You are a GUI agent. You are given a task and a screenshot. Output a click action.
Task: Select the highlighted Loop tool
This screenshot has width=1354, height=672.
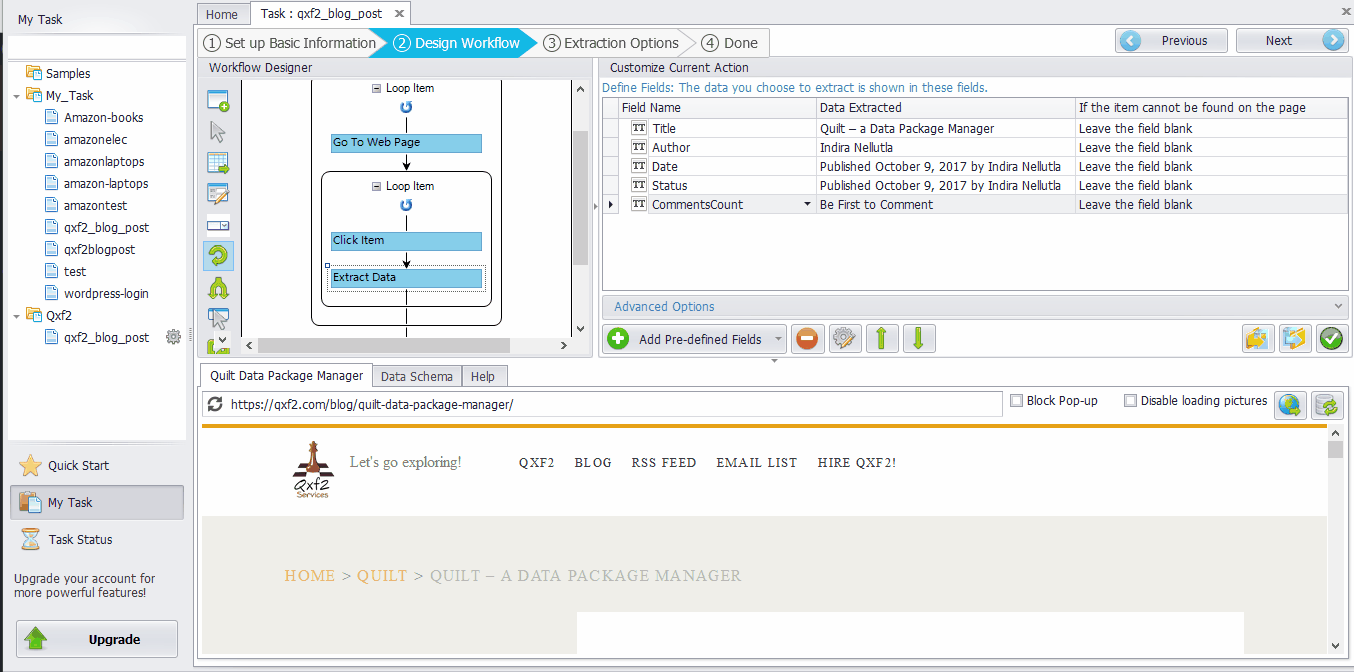pyautogui.click(x=218, y=256)
